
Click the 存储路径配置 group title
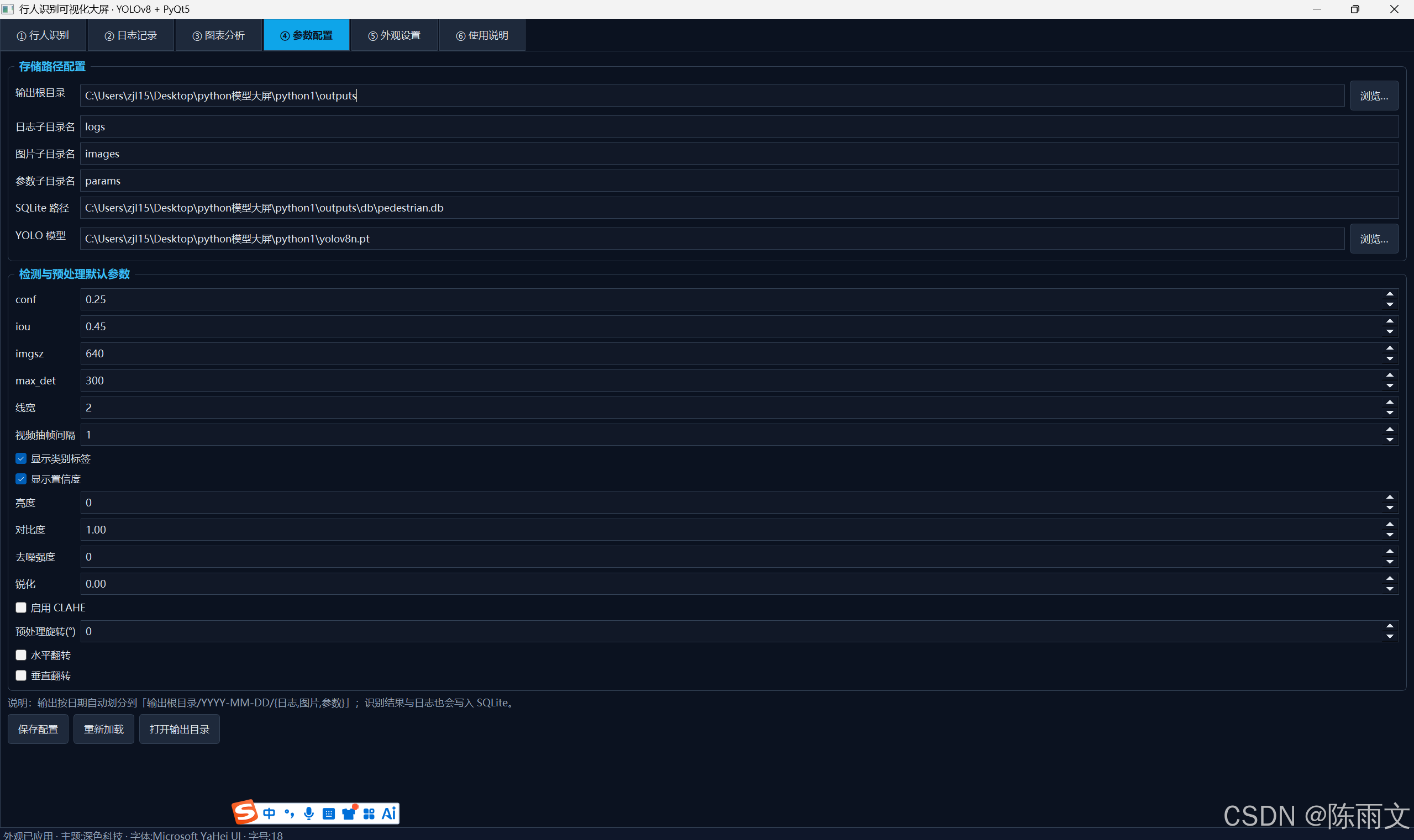52,67
